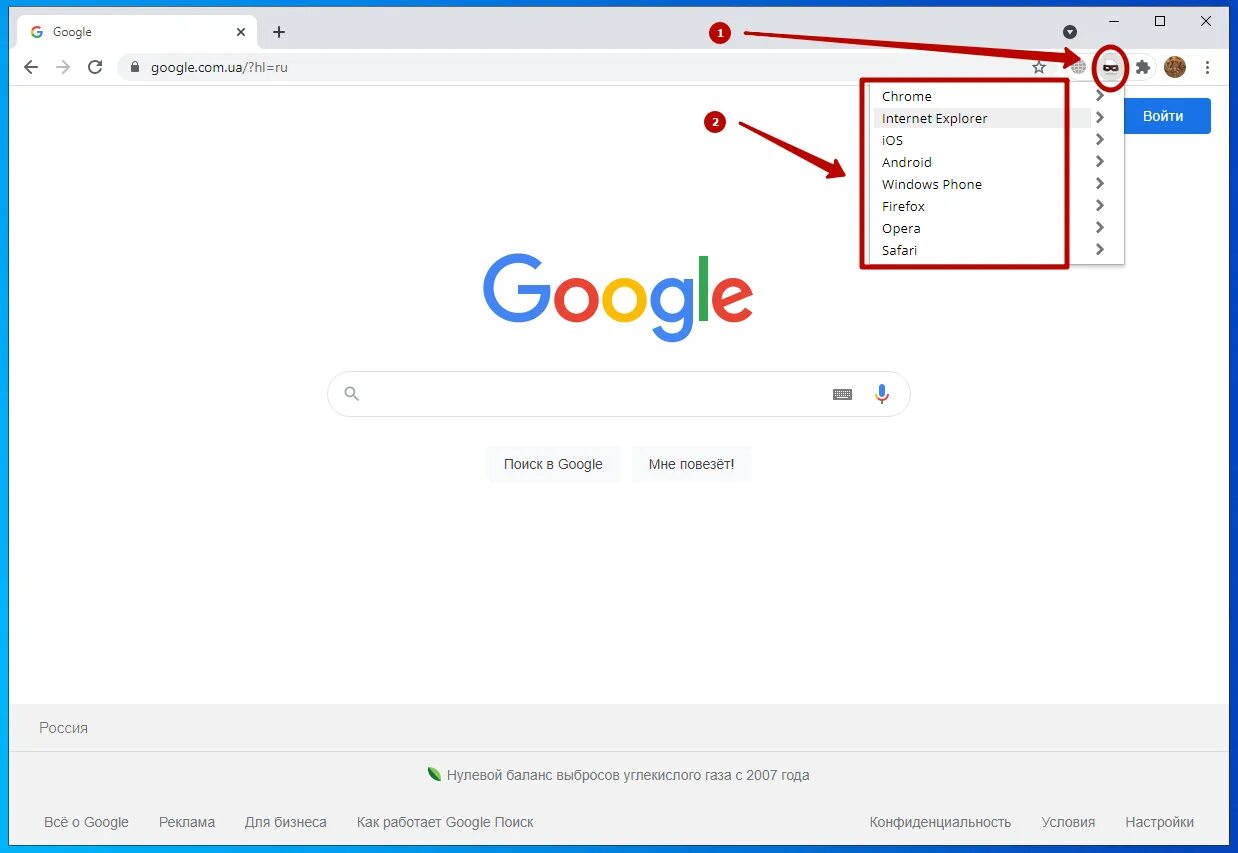Viewport: 1238px width, 853px height.
Task: Open the Конфиденциальность link
Action: pos(940,822)
